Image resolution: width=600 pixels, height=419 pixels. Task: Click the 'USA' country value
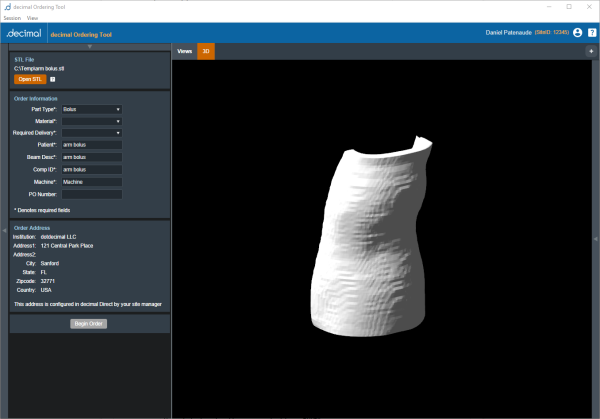tap(46, 290)
